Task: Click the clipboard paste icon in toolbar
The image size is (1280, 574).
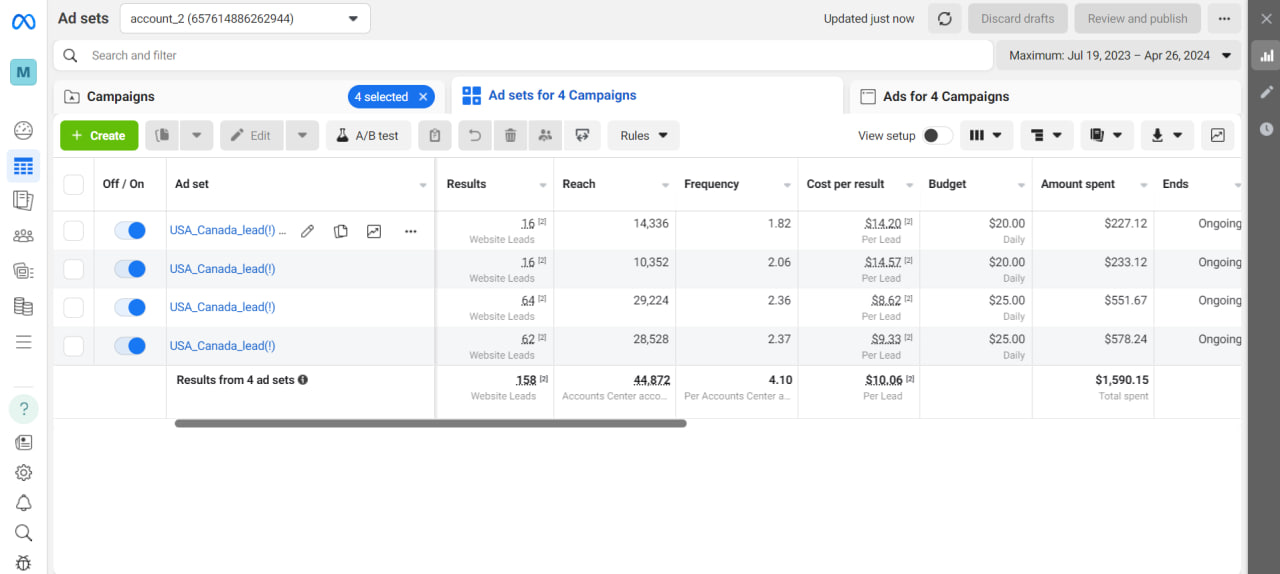Action: coord(434,135)
